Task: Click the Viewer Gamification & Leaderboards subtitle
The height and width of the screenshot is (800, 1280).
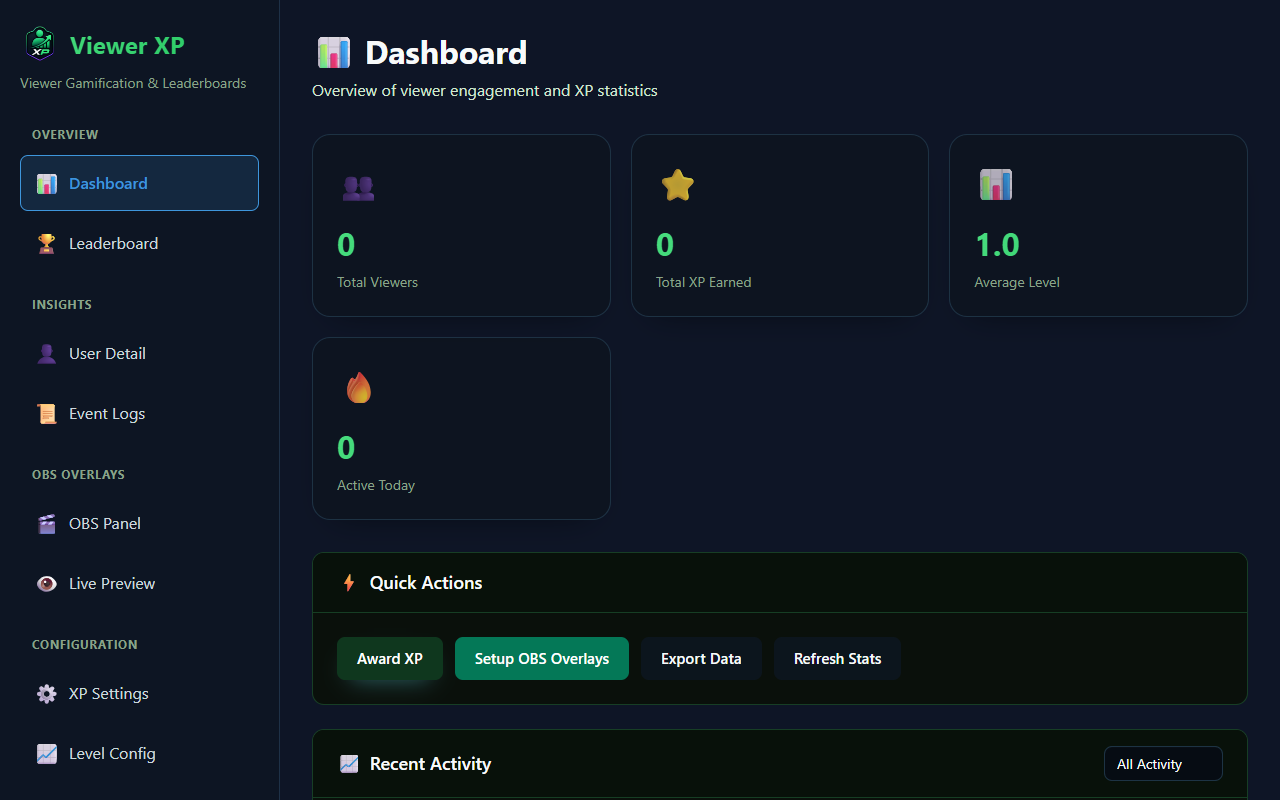Action: [x=133, y=83]
